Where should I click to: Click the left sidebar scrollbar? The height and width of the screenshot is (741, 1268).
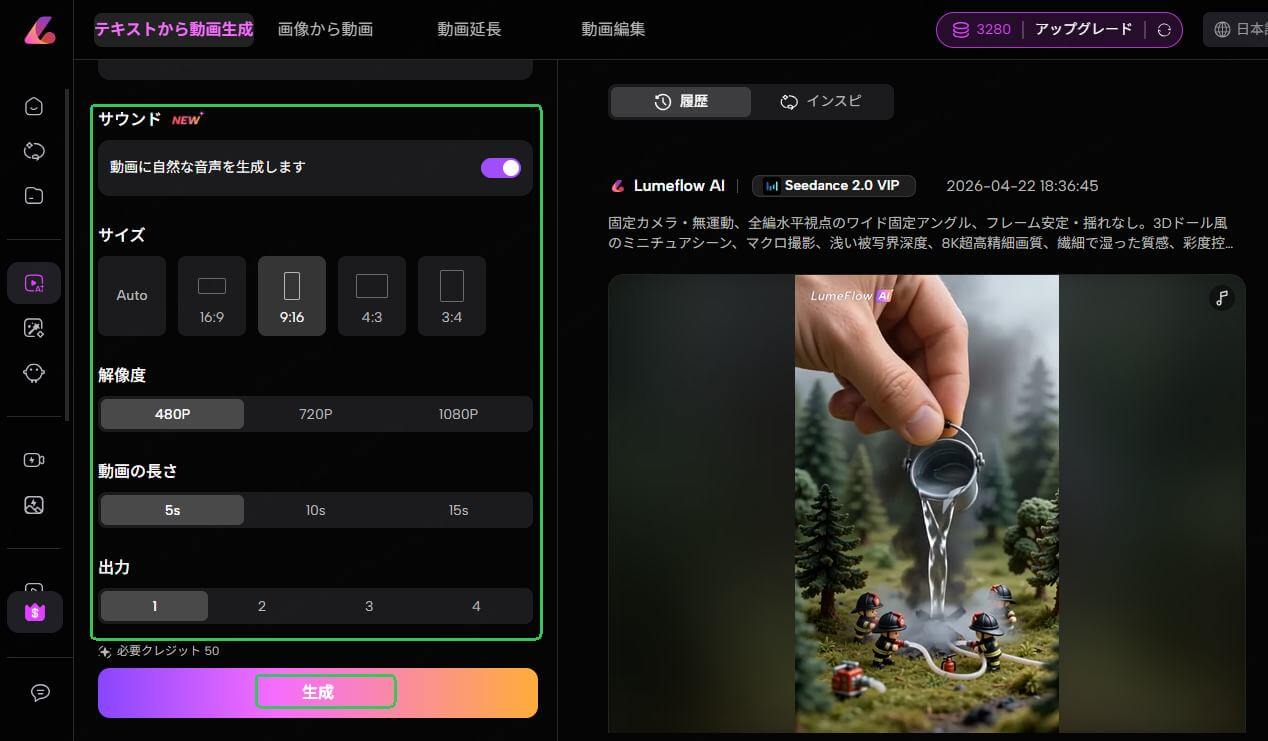pyautogui.click(x=68, y=255)
